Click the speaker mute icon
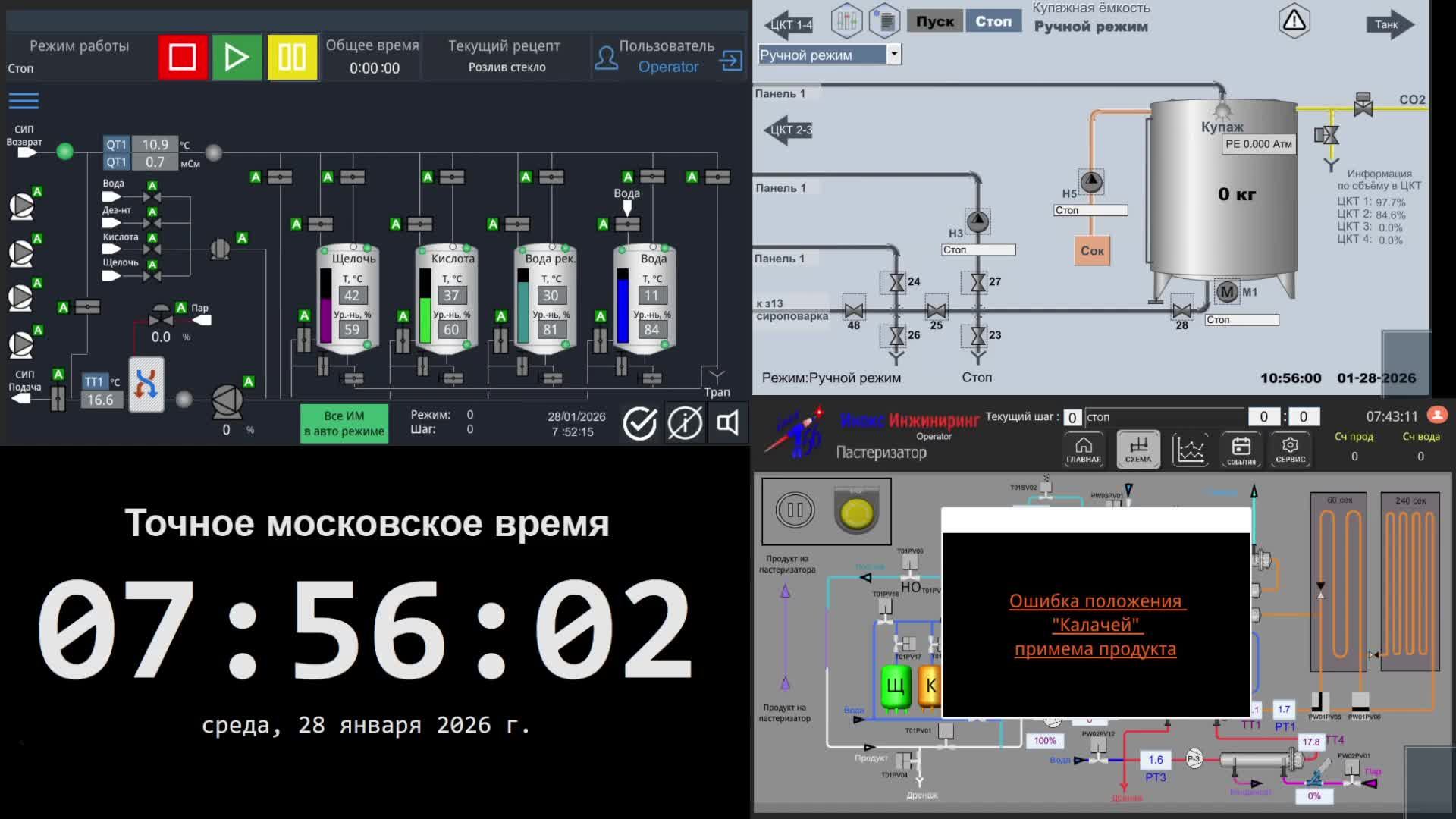 coord(727,423)
